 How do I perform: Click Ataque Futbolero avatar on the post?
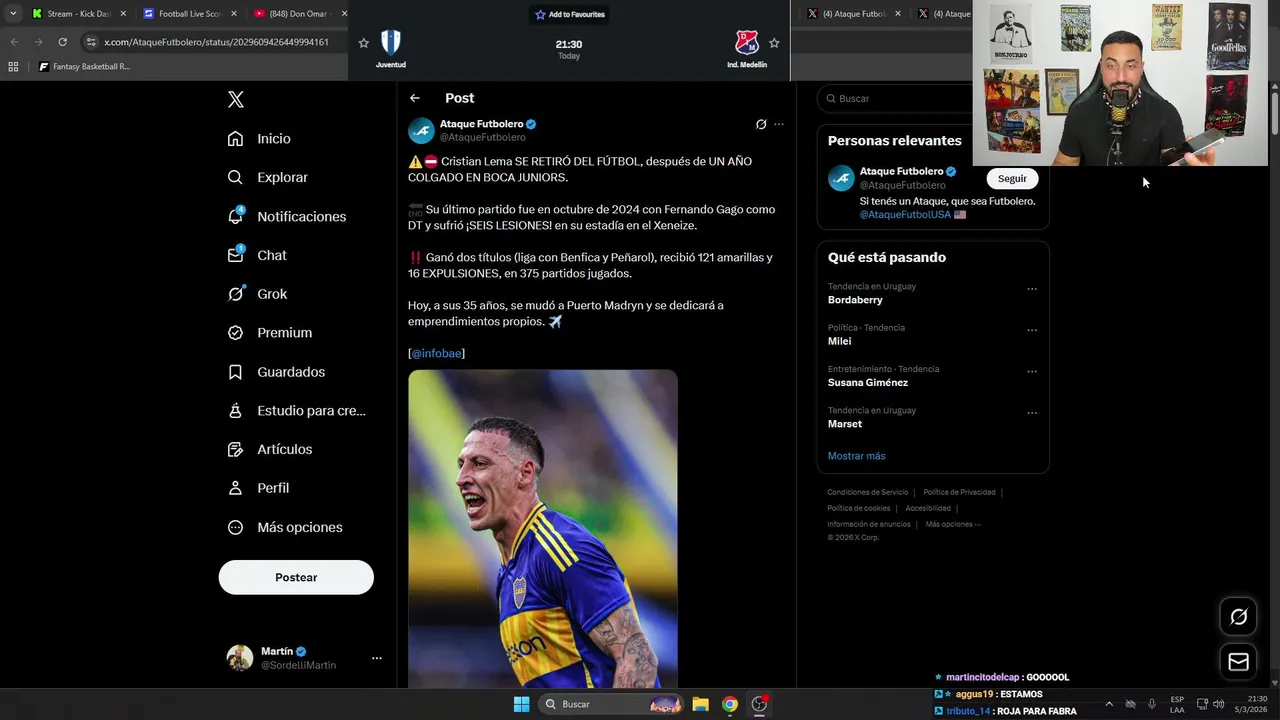[421, 130]
